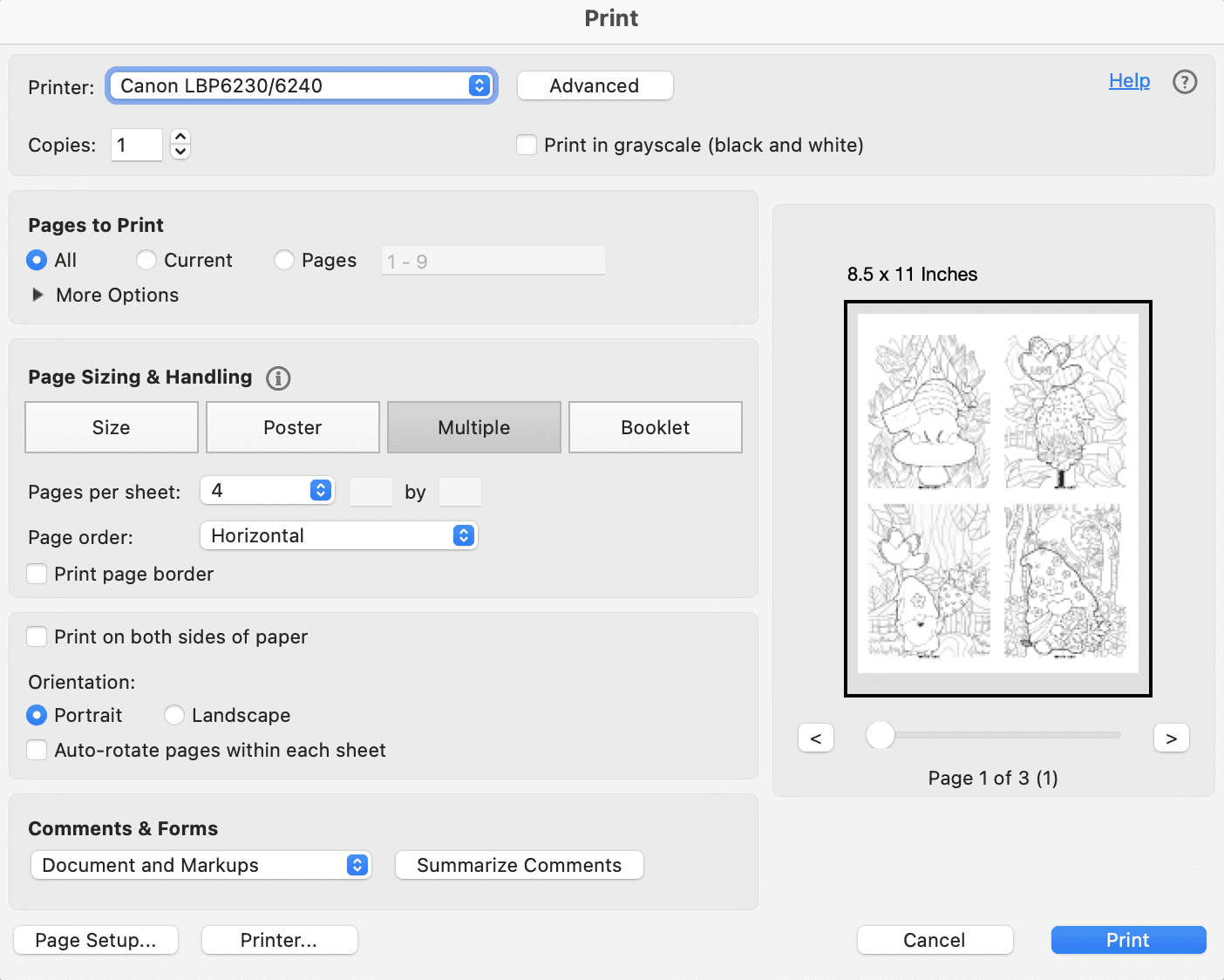This screenshot has width=1224, height=980.
Task: Go to the previous preview page
Action: tap(815, 738)
